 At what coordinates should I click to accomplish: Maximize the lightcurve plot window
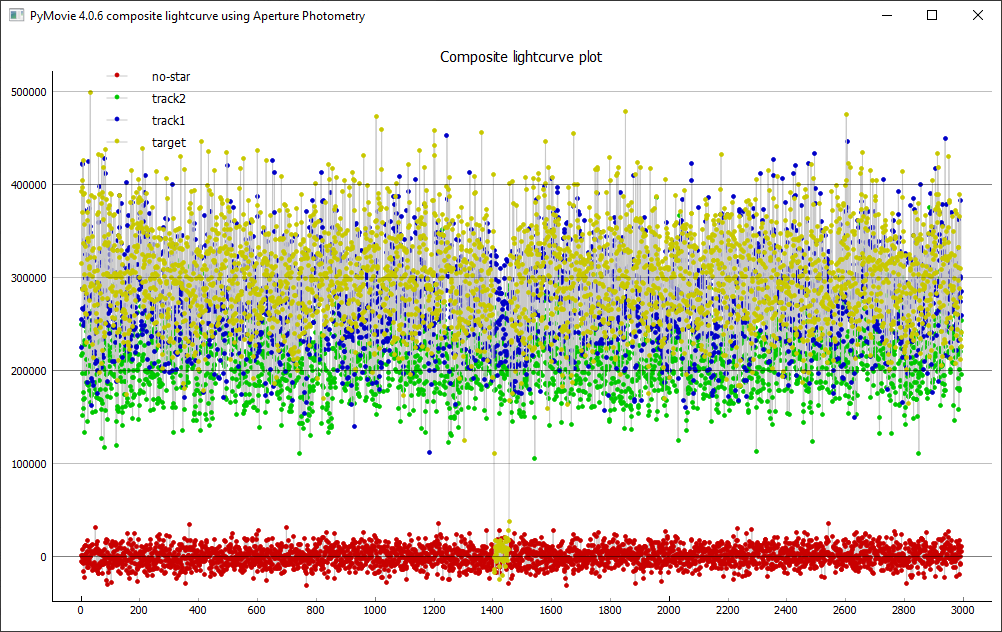[932, 16]
